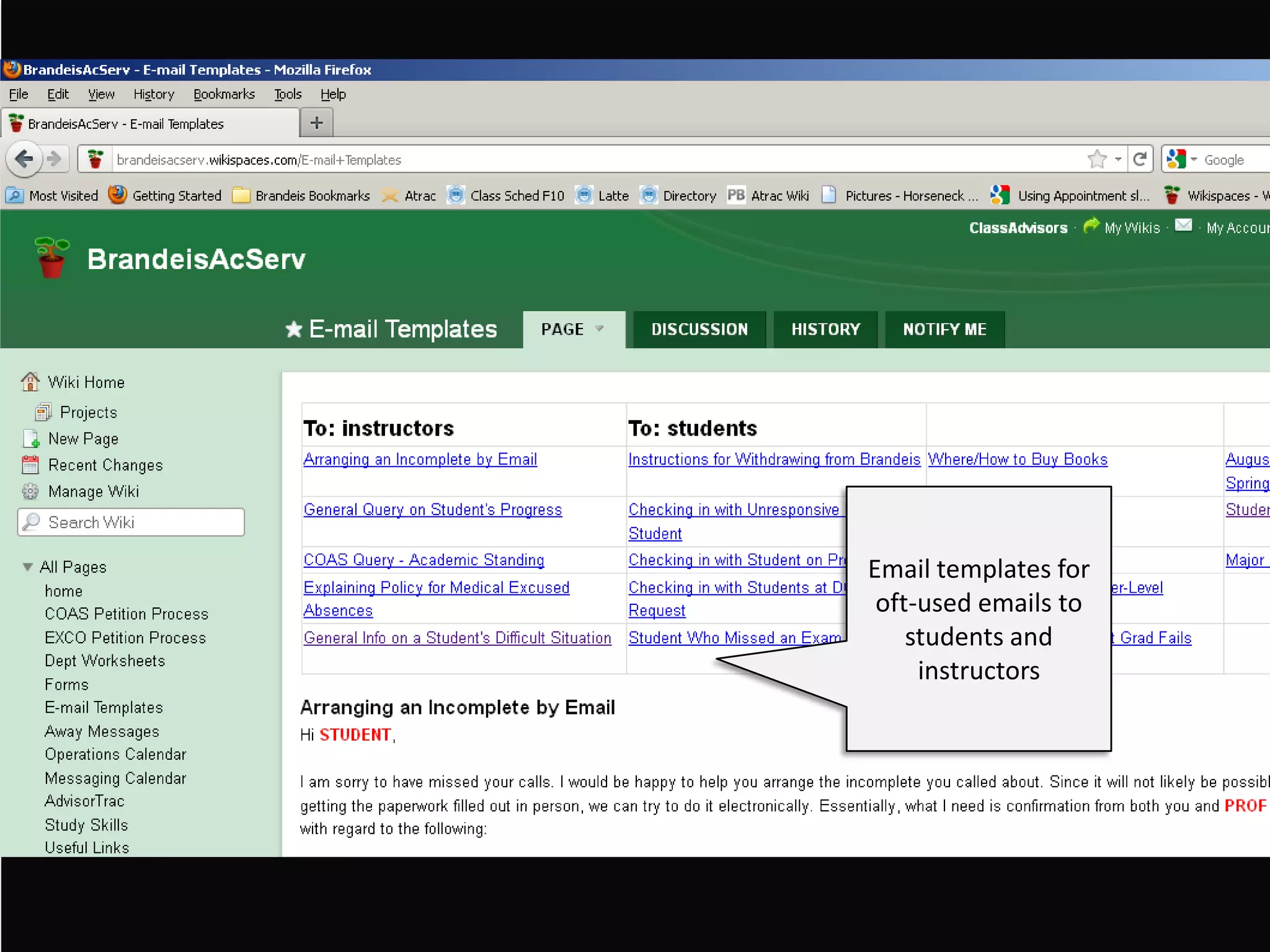Open the Latte bookmark
1270x952 pixels.
pyautogui.click(x=602, y=195)
